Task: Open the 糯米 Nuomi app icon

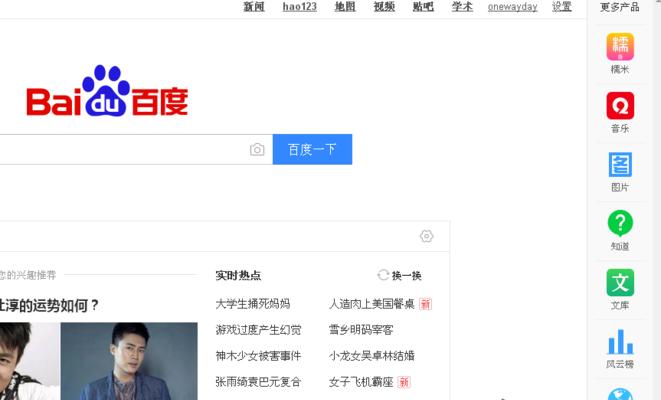Action: pos(620,47)
